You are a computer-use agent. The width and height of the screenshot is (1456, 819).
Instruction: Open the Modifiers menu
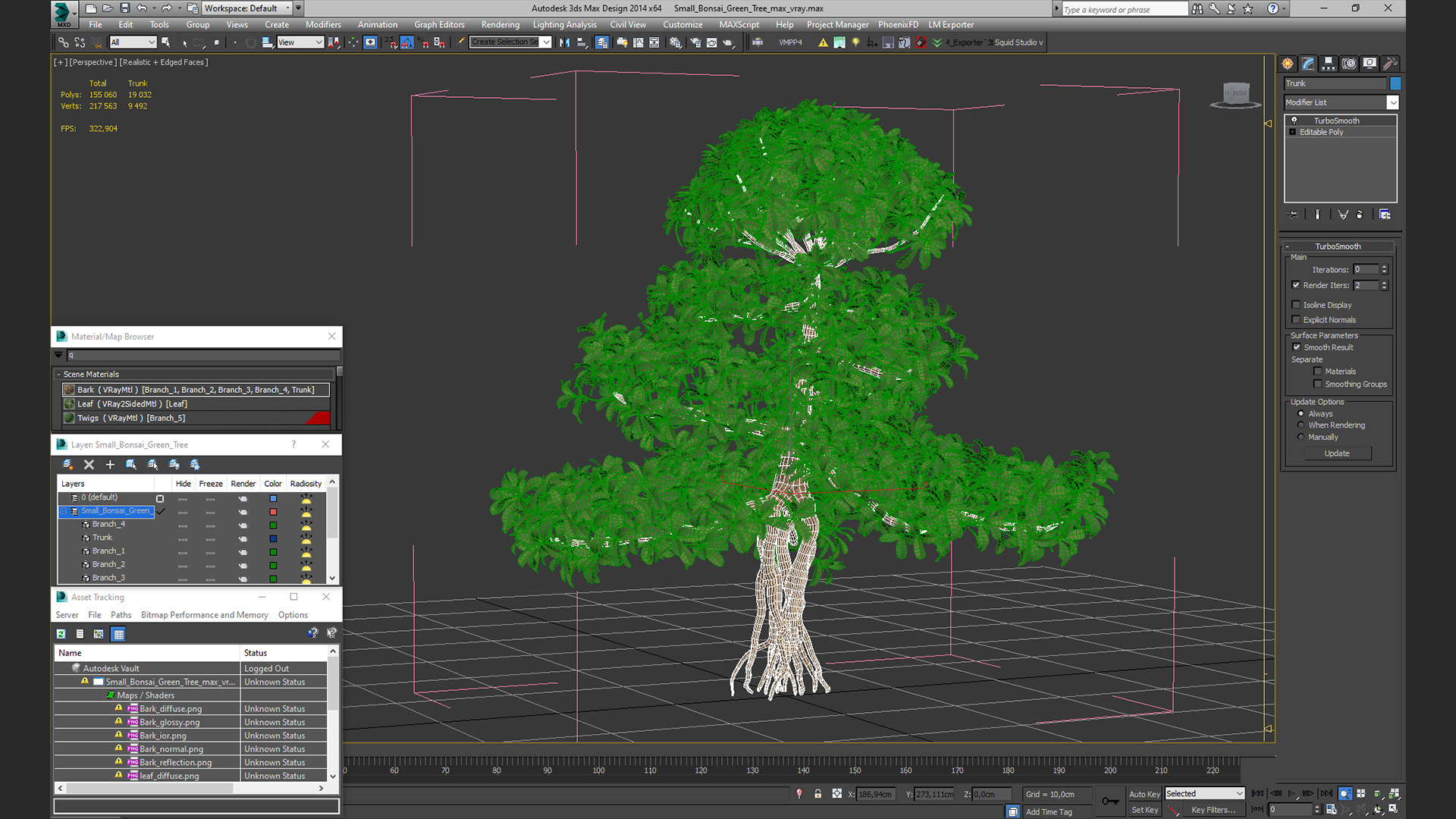click(323, 24)
